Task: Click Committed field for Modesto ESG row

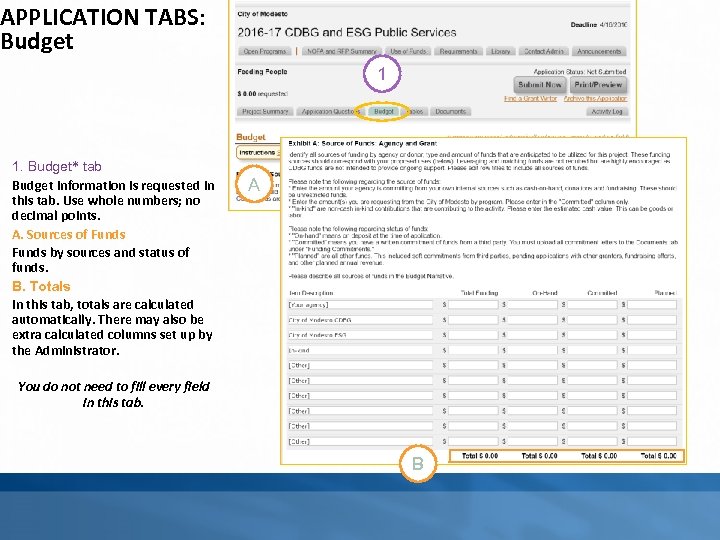Action: click(x=592, y=335)
